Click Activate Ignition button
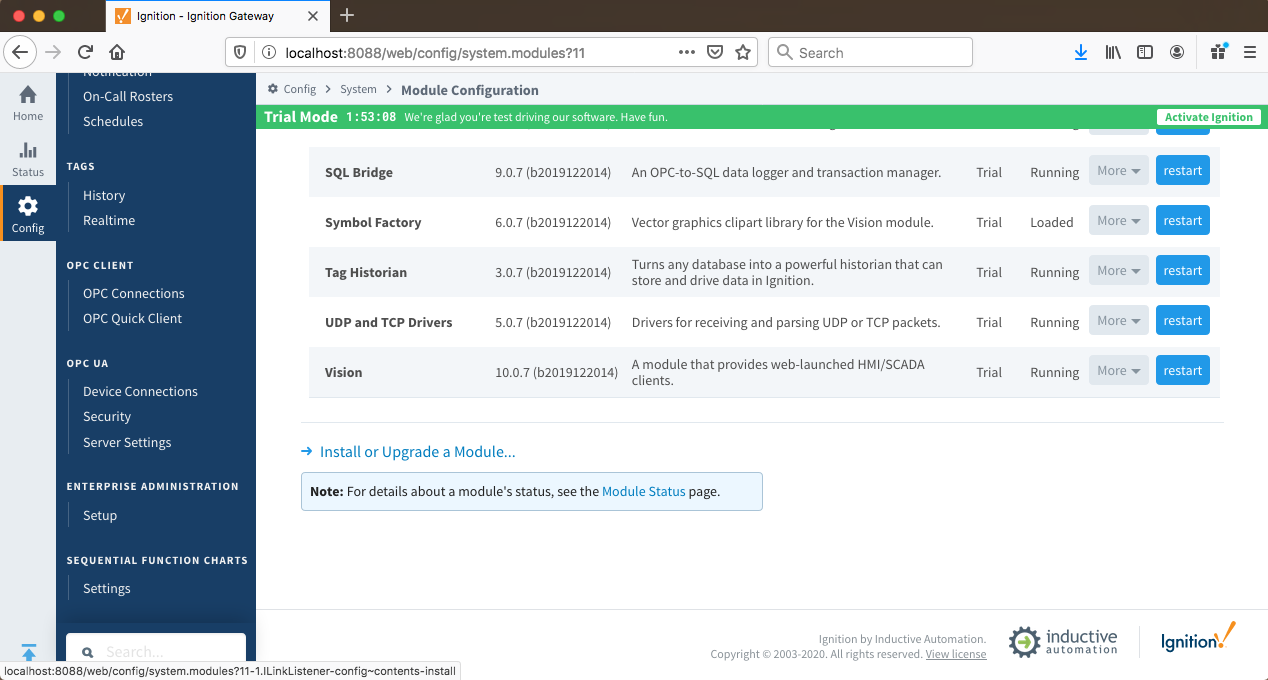1268x680 pixels. click(x=1208, y=117)
